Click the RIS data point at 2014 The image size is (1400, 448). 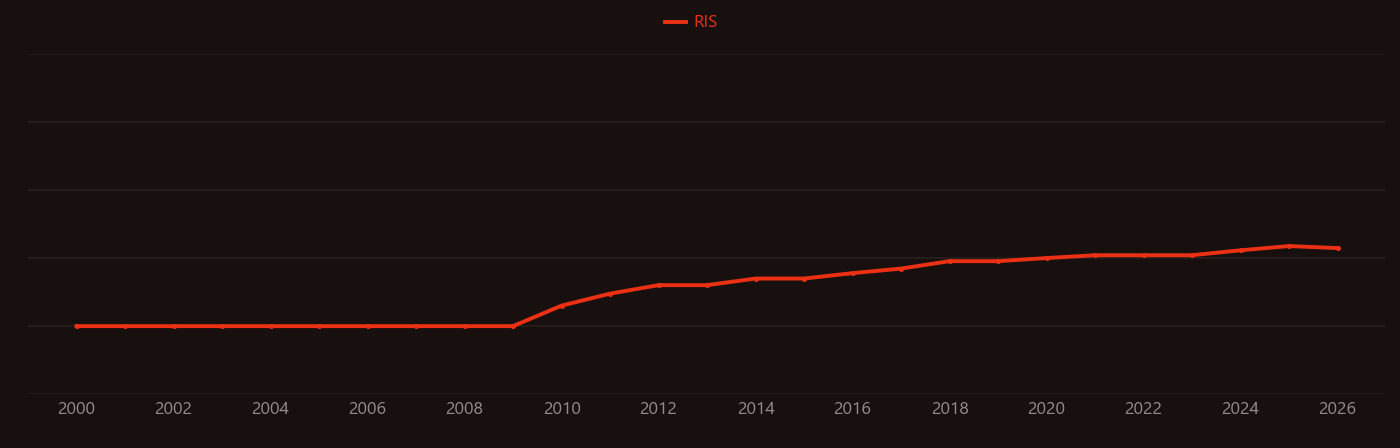[x=756, y=279]
